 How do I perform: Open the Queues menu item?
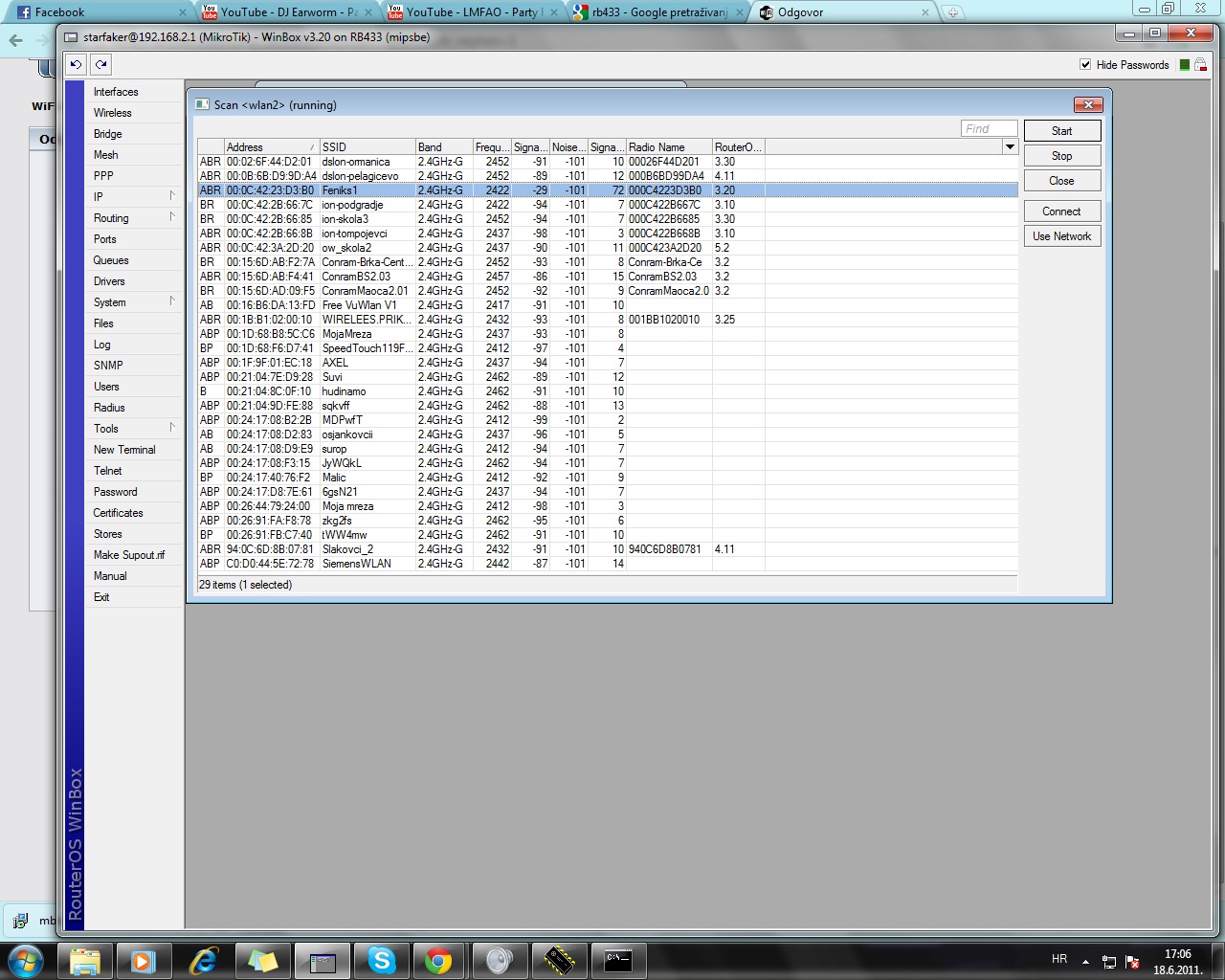point(111,260)
